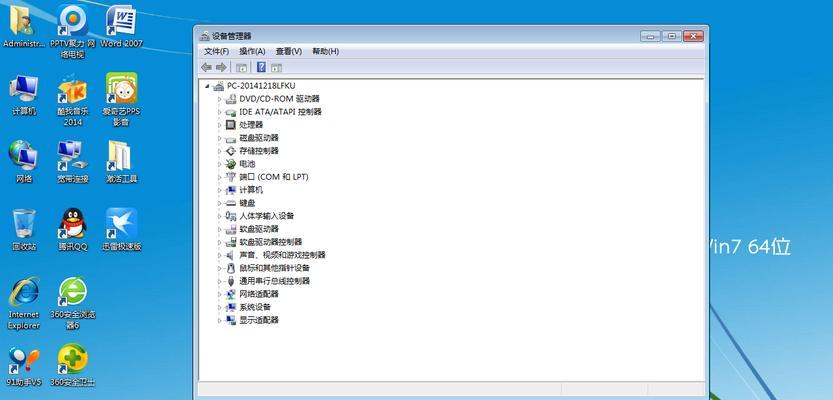833x400 pixels.
Task: Click the action pane toolbar icon right of Help
Action: 276,67
